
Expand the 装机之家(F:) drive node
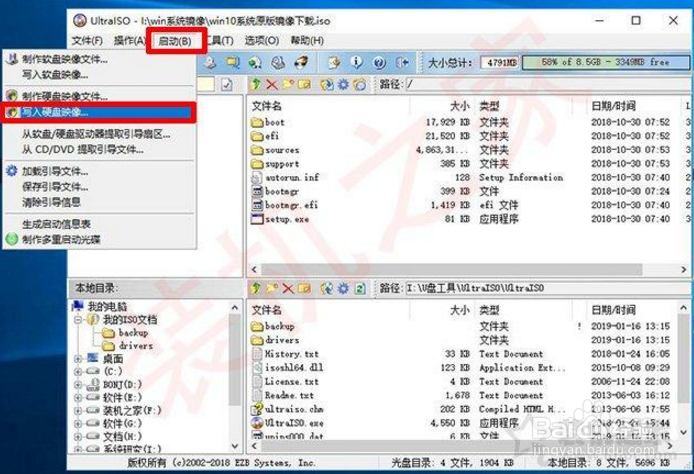coord(78,411)
